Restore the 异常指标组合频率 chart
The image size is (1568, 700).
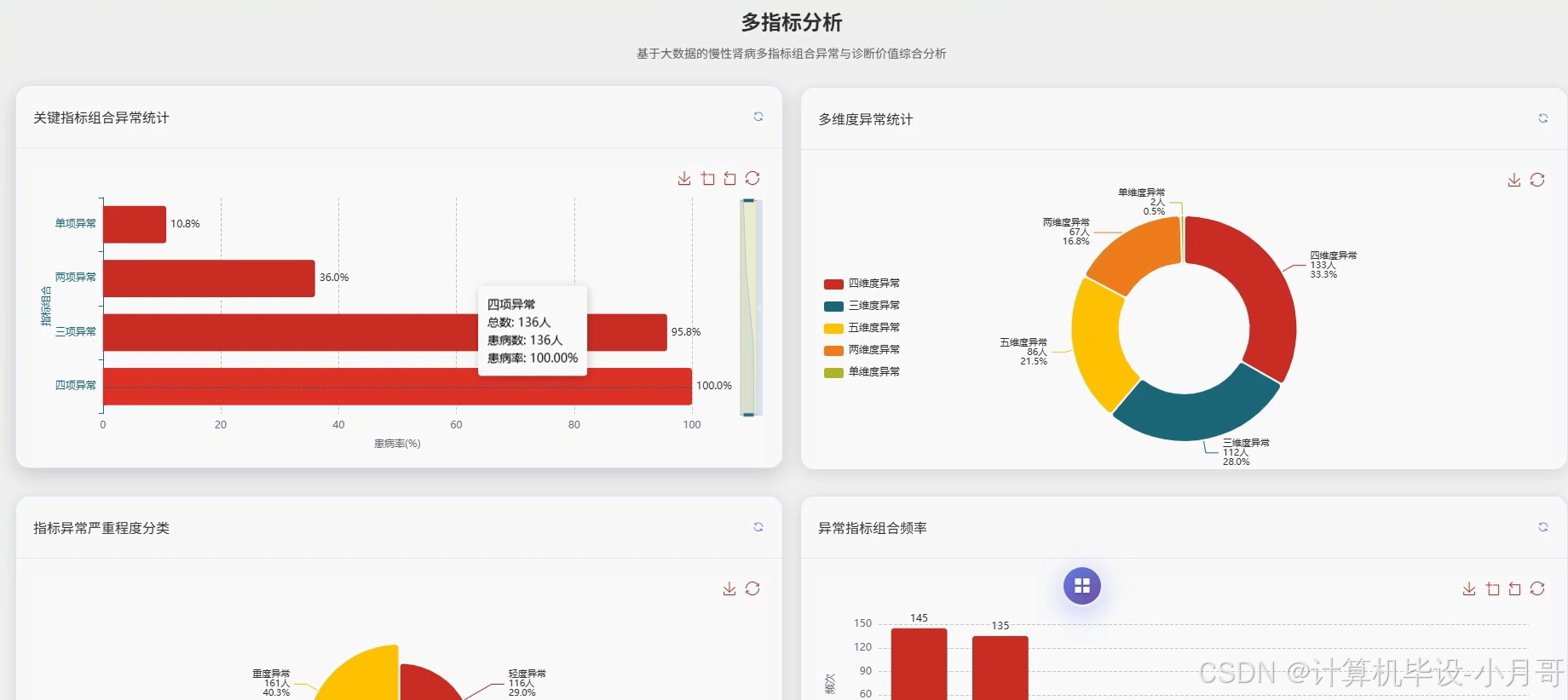click(x=1537, y=588)
